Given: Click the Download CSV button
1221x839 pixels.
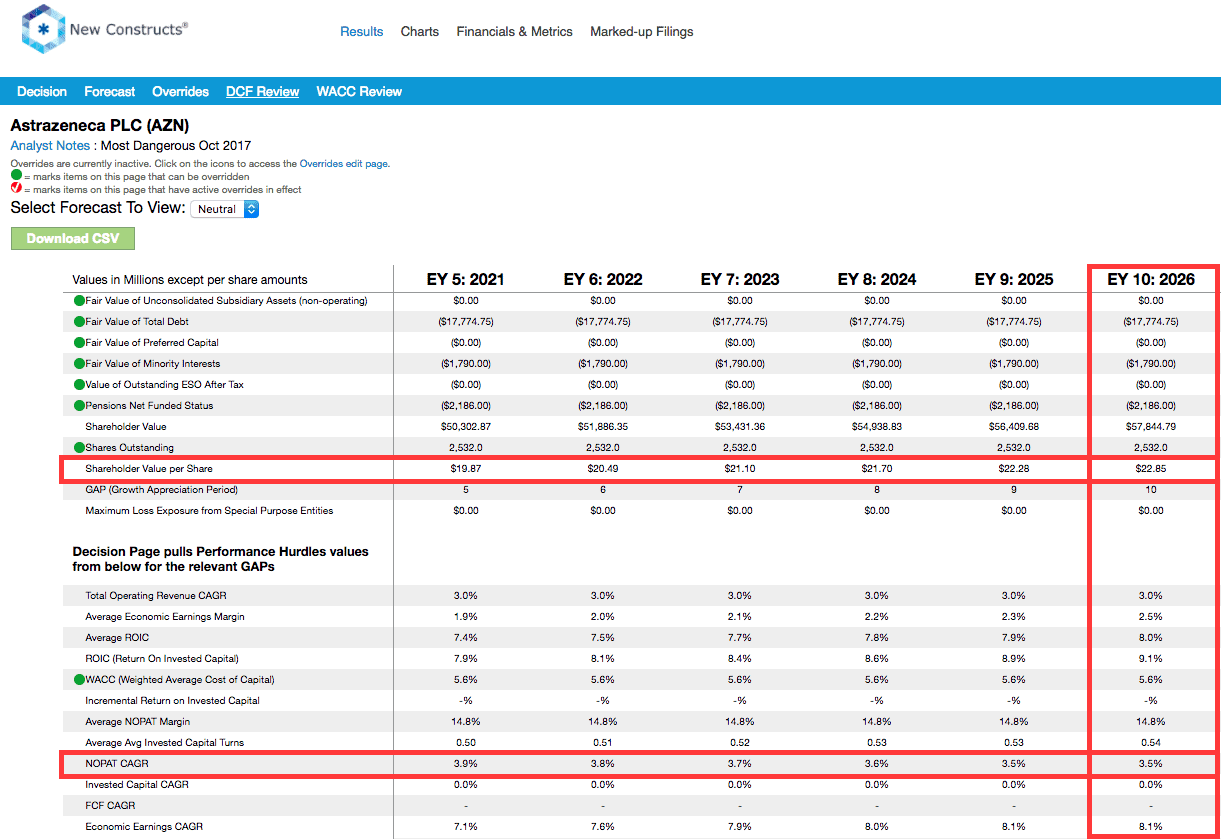Looking at the screenshot, I should [72, 239].
